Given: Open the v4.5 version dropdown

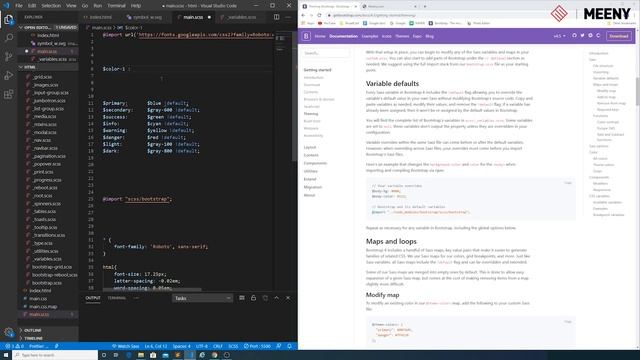Looking at the screenshot, I should click(559, 36).
